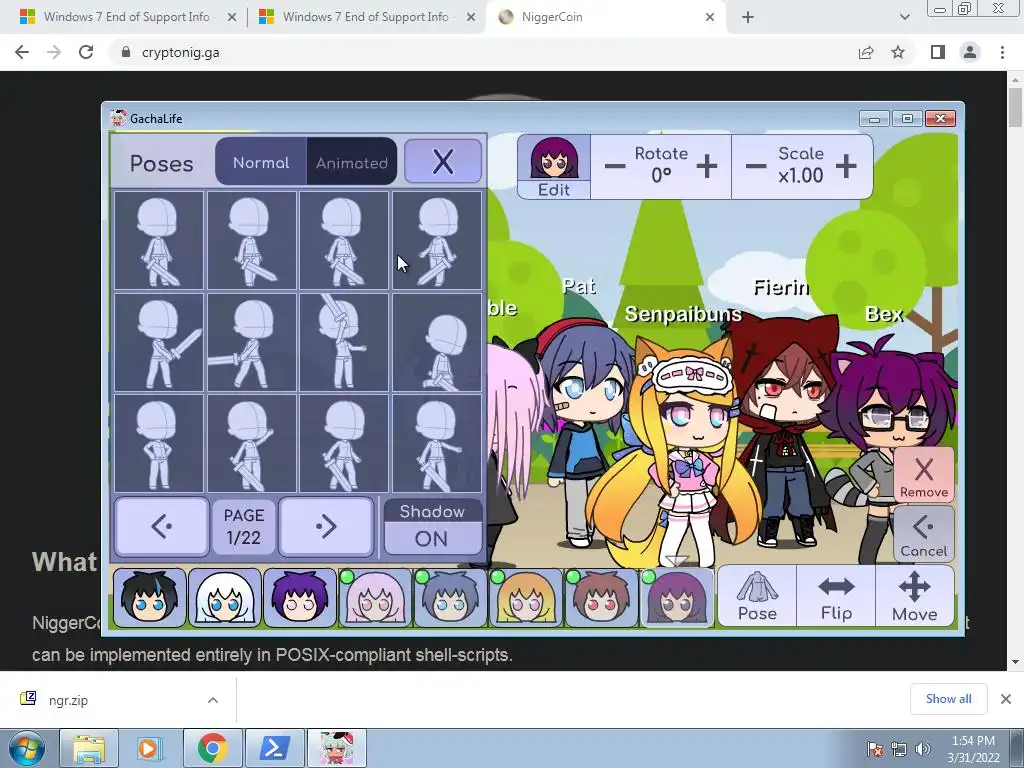Click the volume tray icon
Viewport: 1024px width, 768px height.
point(922,748)
